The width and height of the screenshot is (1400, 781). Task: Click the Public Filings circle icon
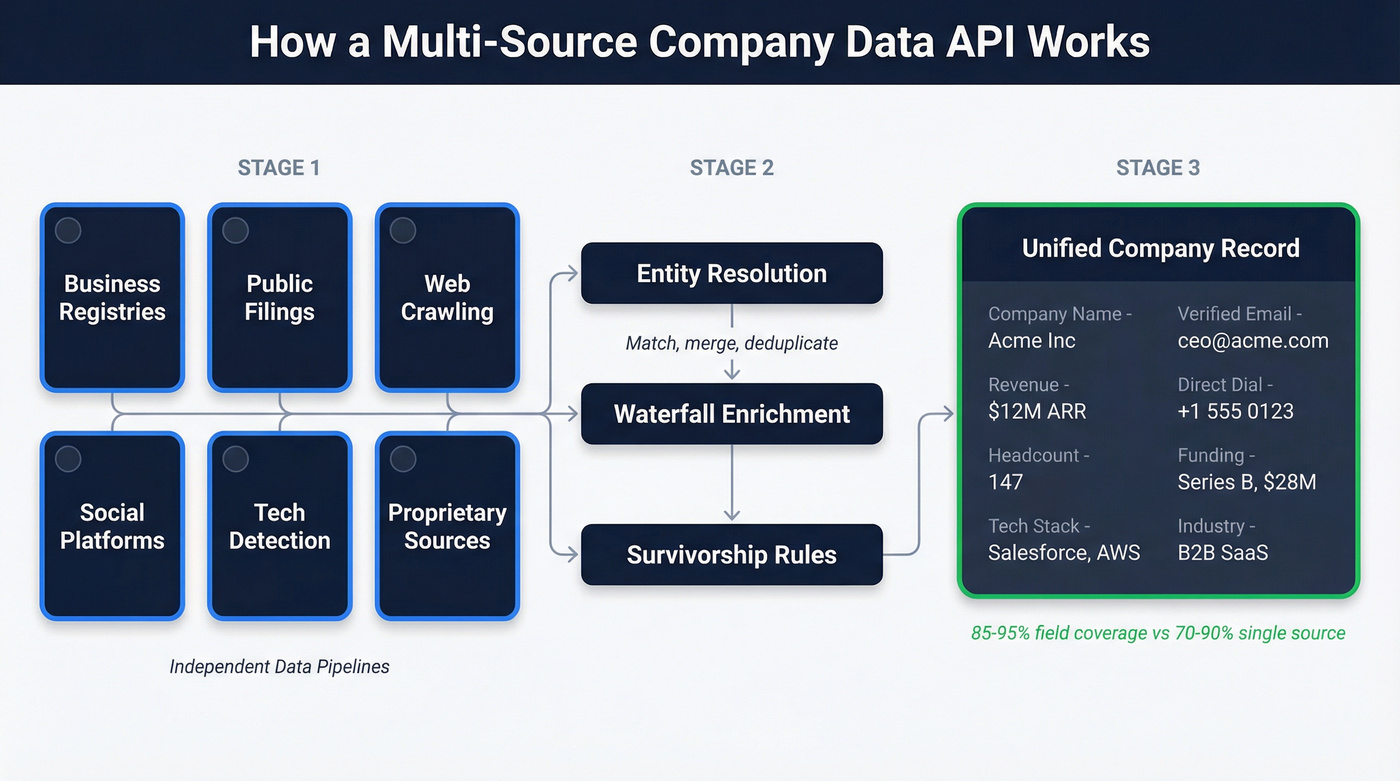234,230
